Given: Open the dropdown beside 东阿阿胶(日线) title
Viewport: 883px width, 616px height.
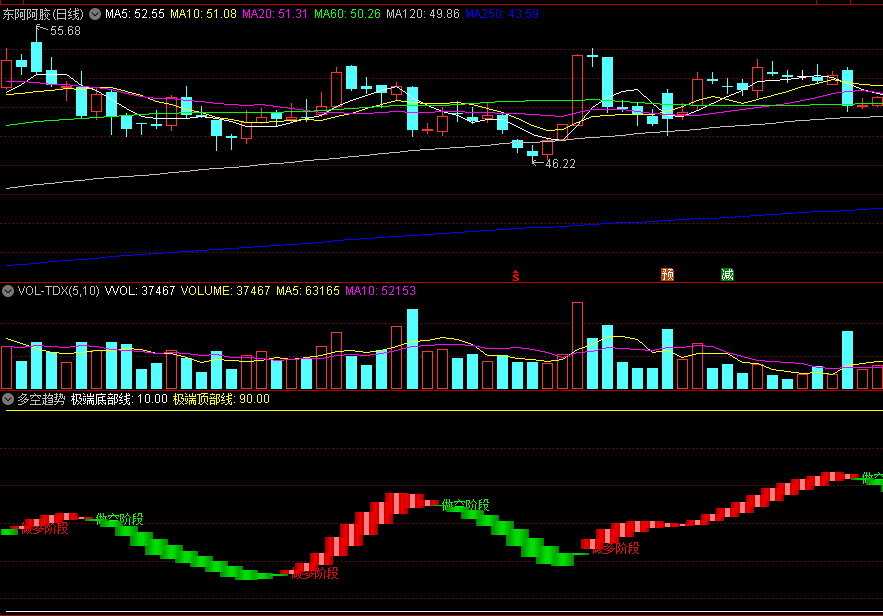Looking at the screenshot, I should click(95, 14).
